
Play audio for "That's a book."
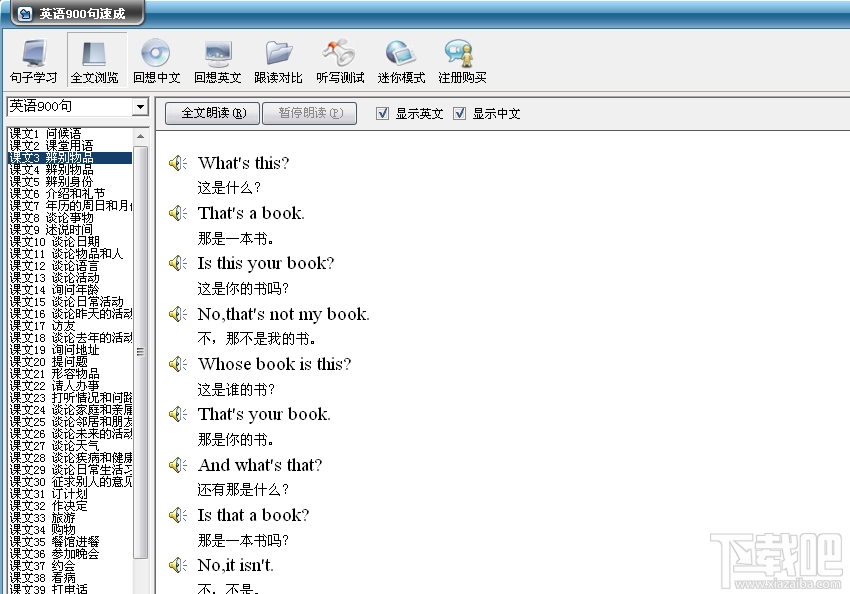pos(177,213)
